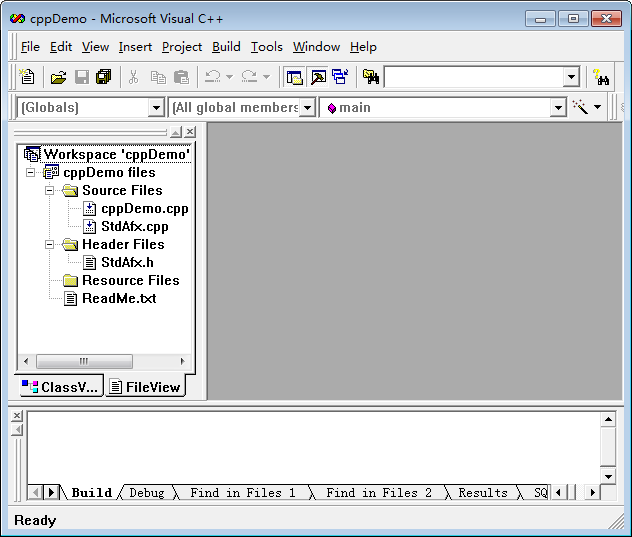This screenshot has height=537, width=632.
Task: Toggle the Workspace window icon
Action: click(294, 77)
